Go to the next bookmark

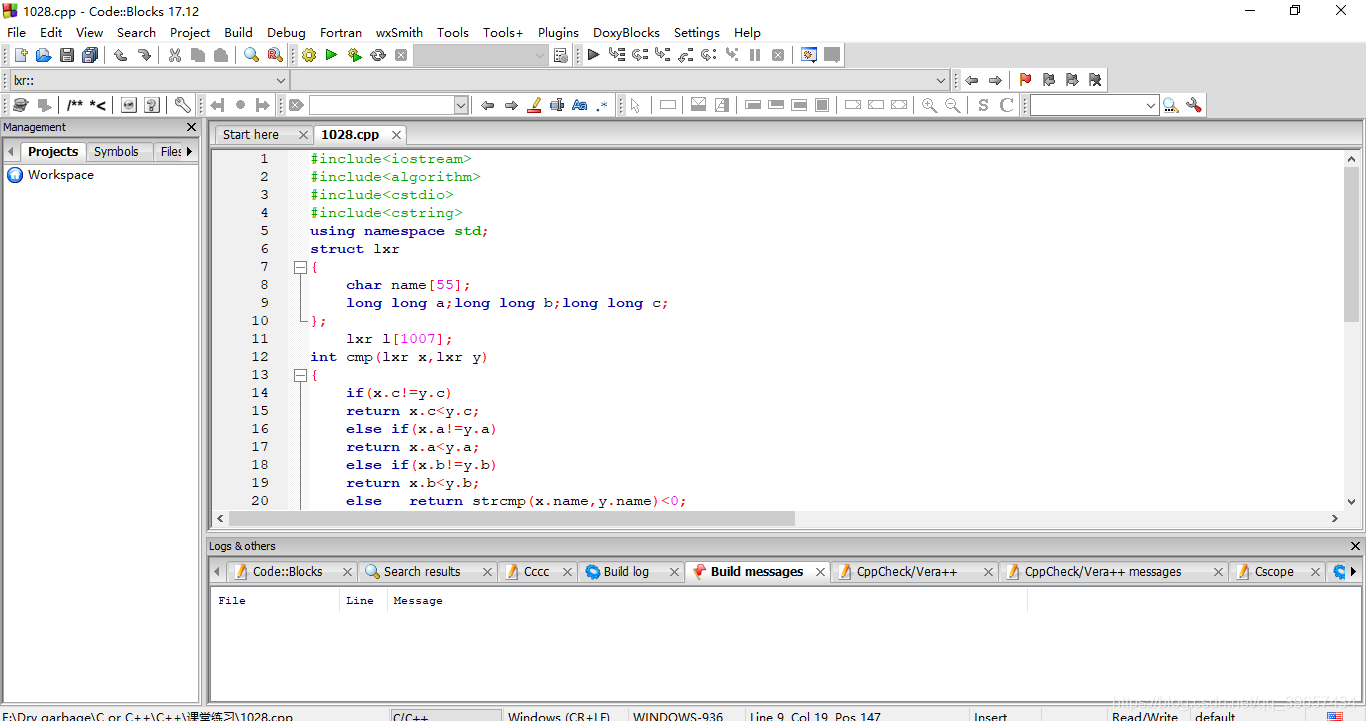click(x=1072, y=80)
